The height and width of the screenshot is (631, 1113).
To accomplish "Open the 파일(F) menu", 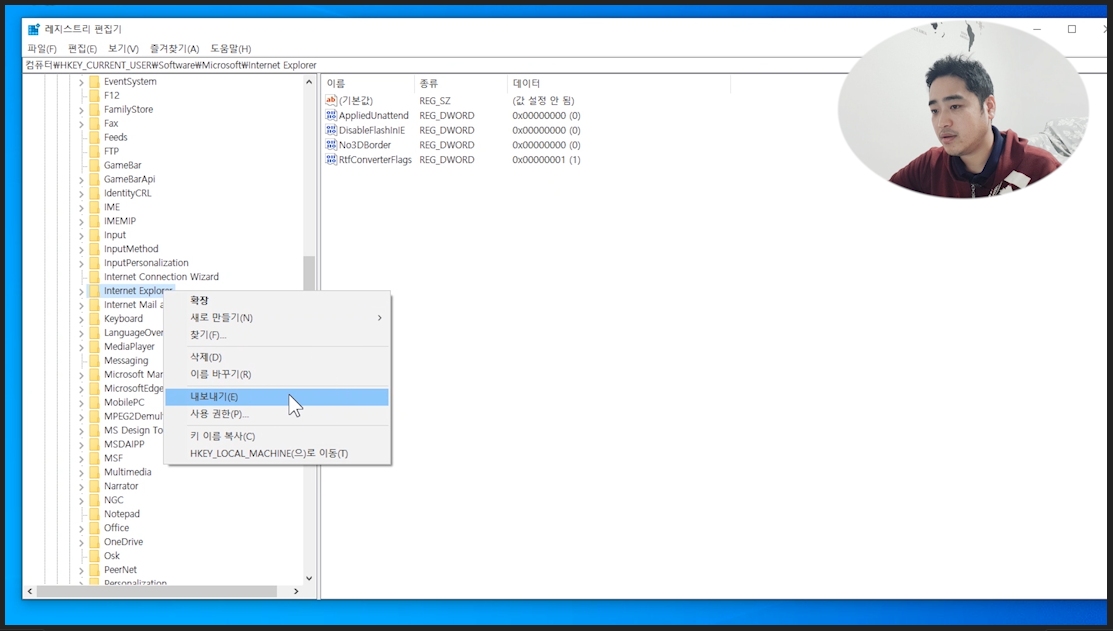I will coord(42,48).
